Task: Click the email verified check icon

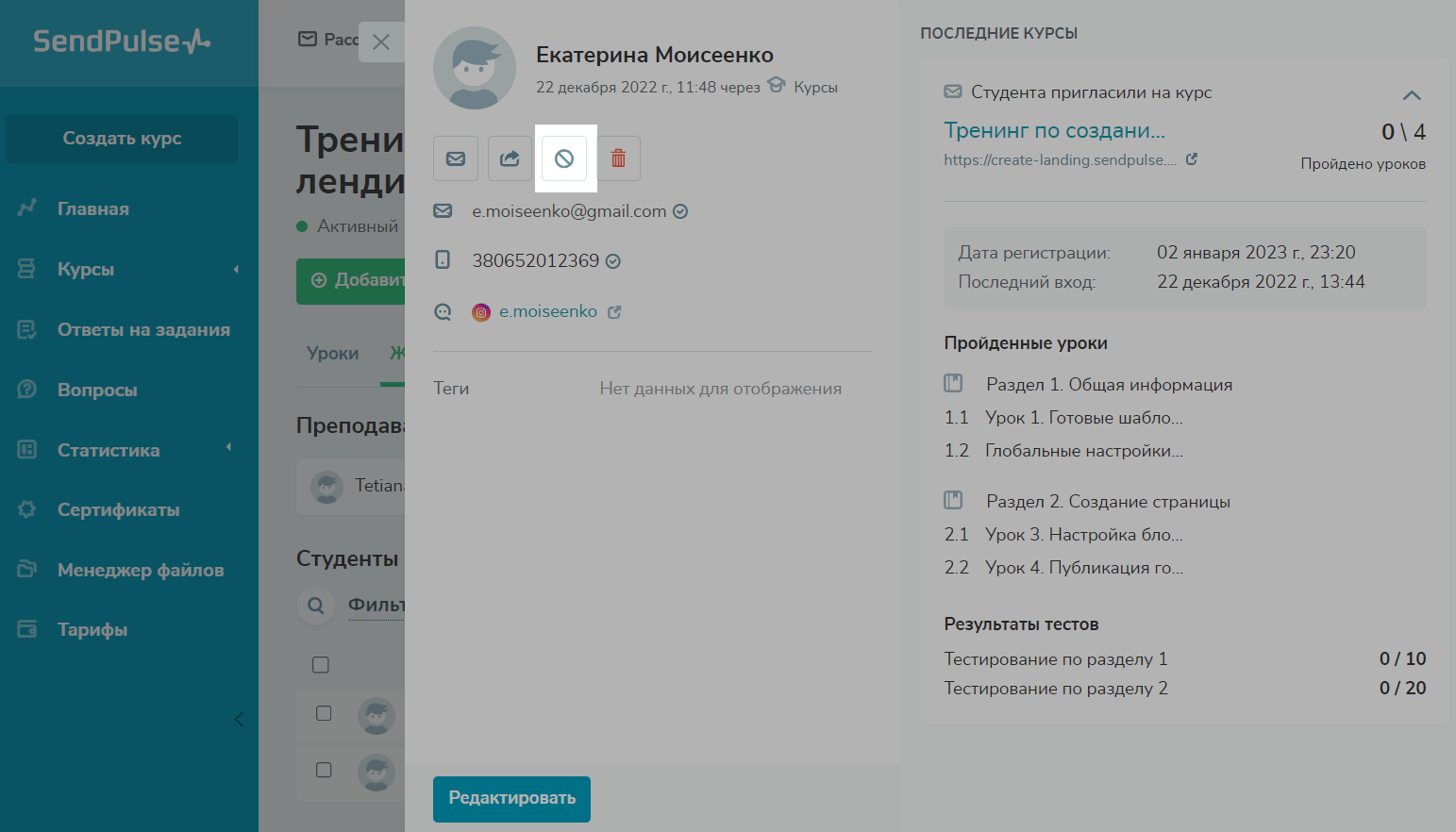Action: coord(680,211)
